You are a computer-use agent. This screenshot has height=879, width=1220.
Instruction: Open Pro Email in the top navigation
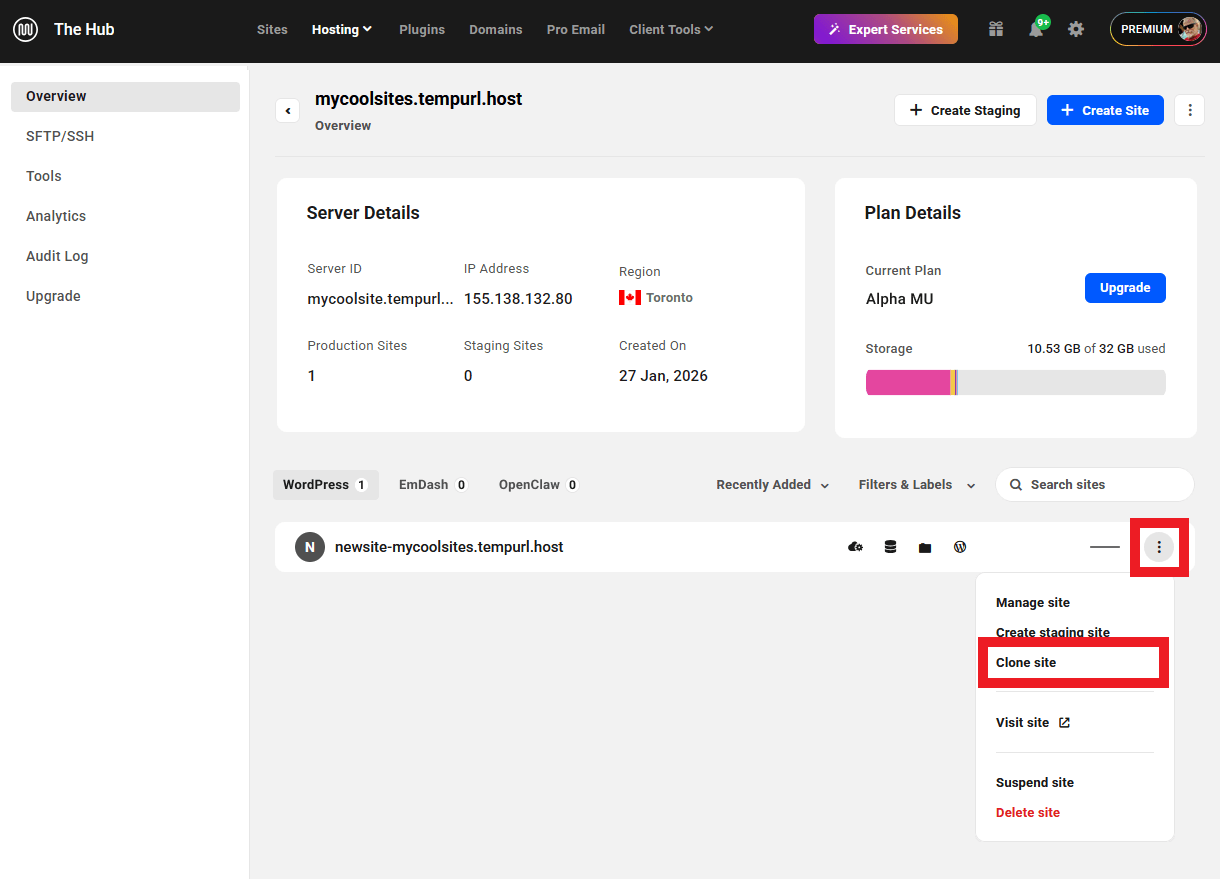point(576,29)
